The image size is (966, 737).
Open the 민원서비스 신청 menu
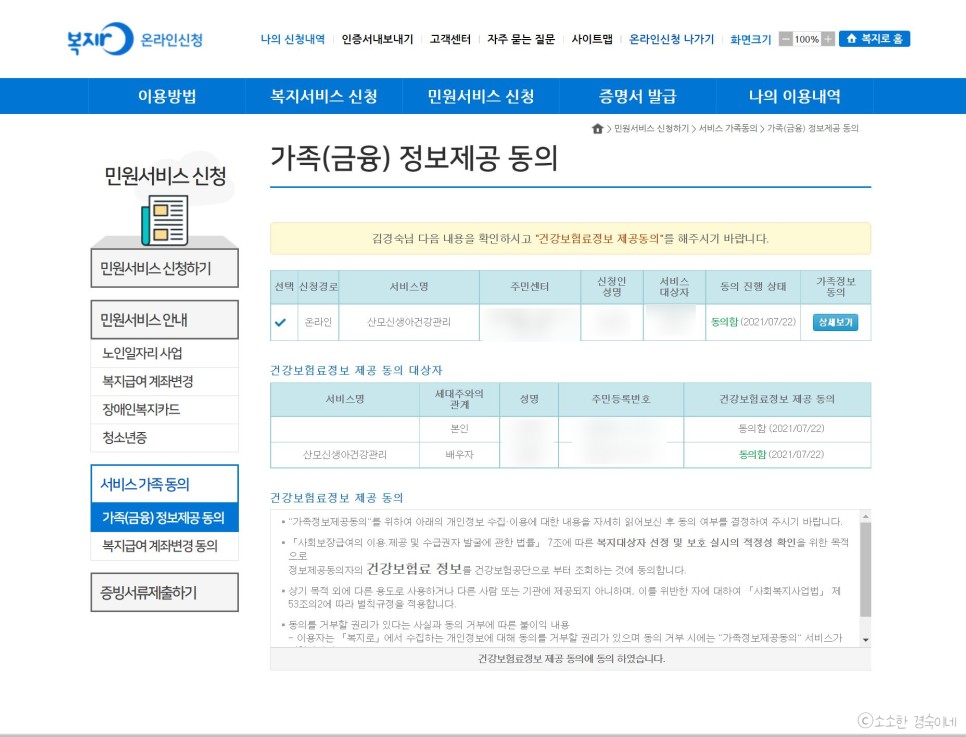(481, 96)
